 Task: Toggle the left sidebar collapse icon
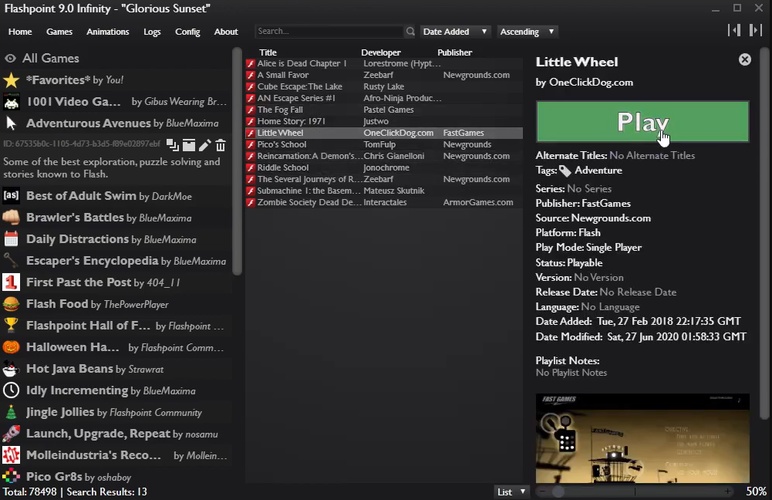734,31
